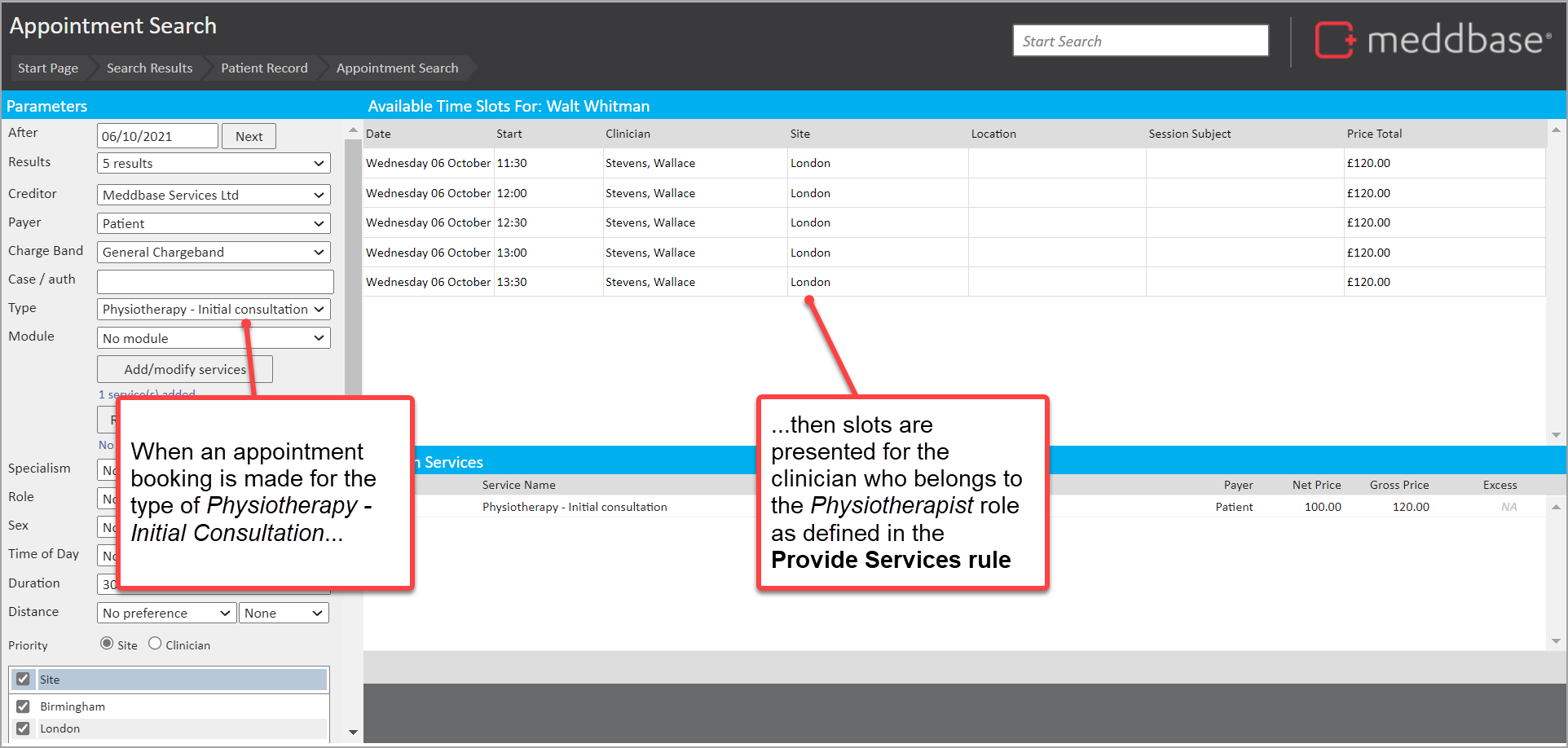This screenshot has width=1568, height=748.
Task: Click the meddbase logo icon
Action: pos(1334,40)
